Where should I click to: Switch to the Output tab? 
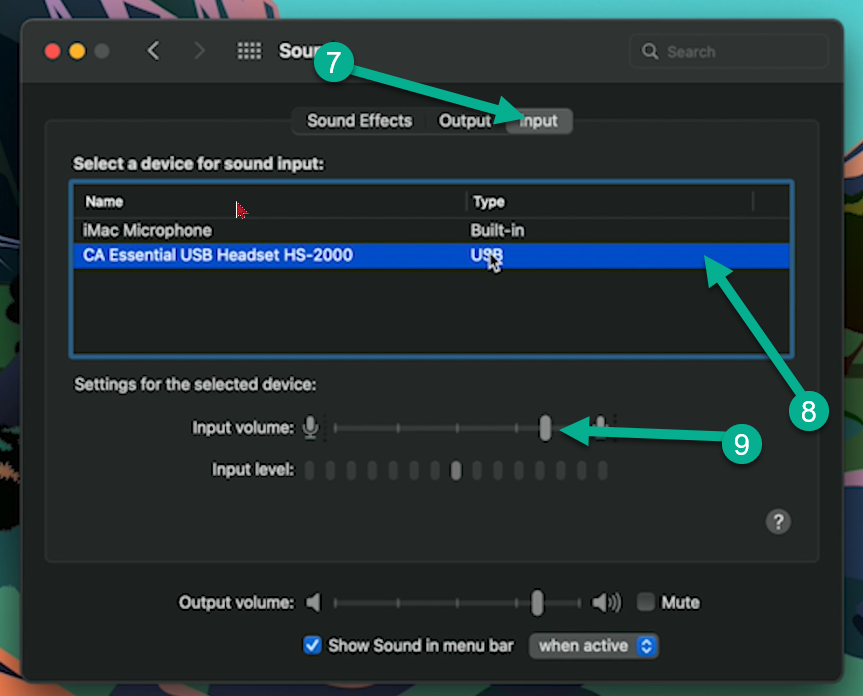tap(465, 120)
